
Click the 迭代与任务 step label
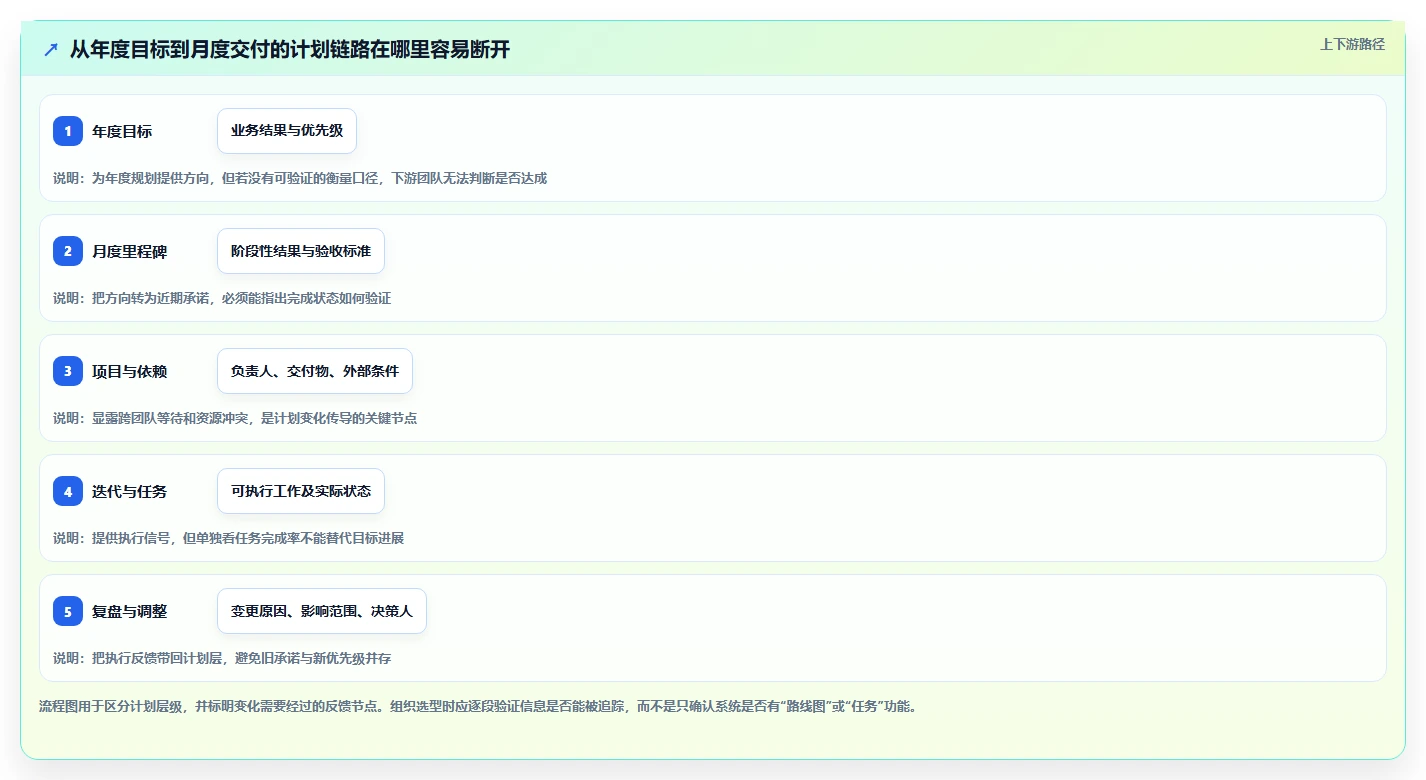[130, 491]
